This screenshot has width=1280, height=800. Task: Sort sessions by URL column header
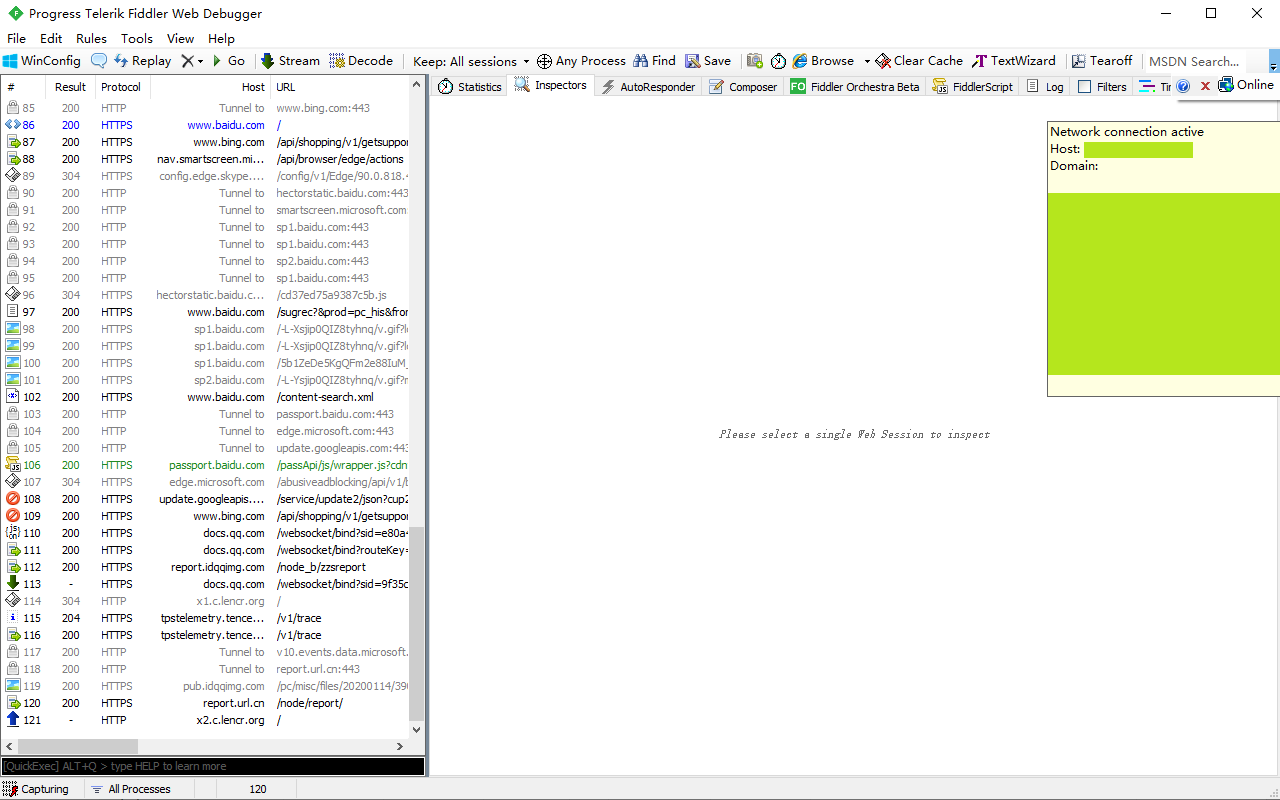[x=340, y=87]
